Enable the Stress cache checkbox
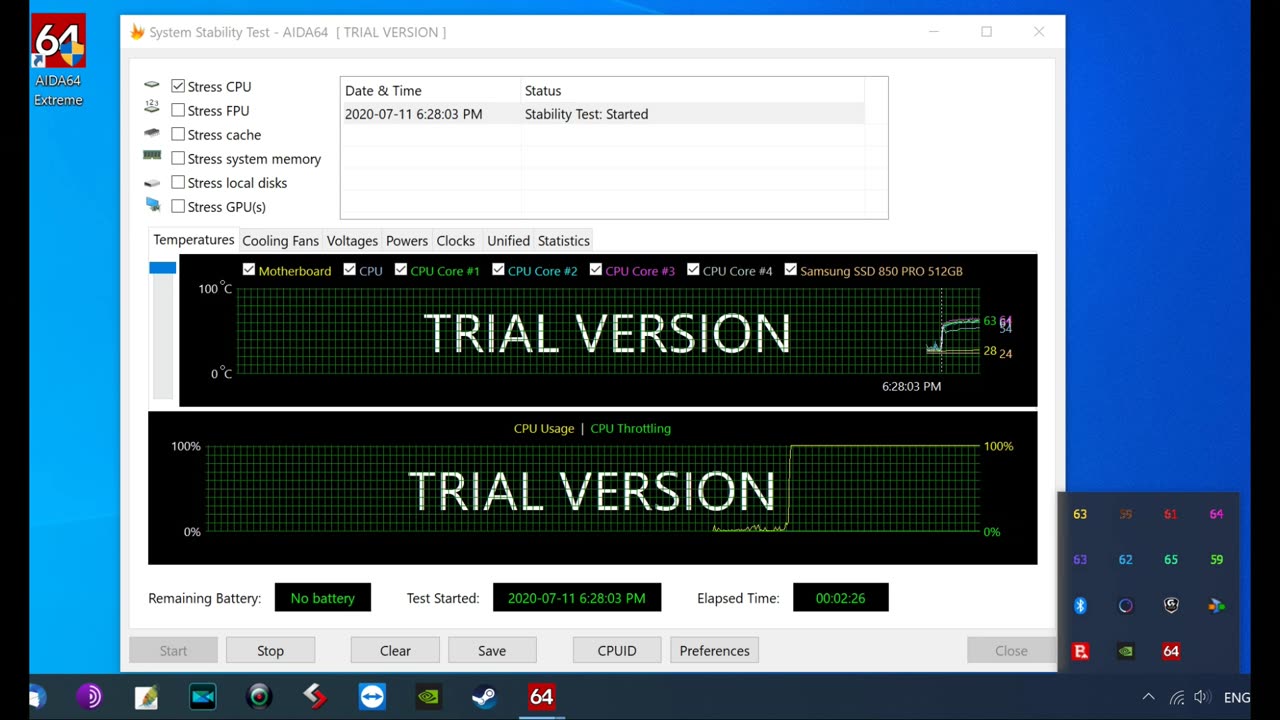 point(178,135)
